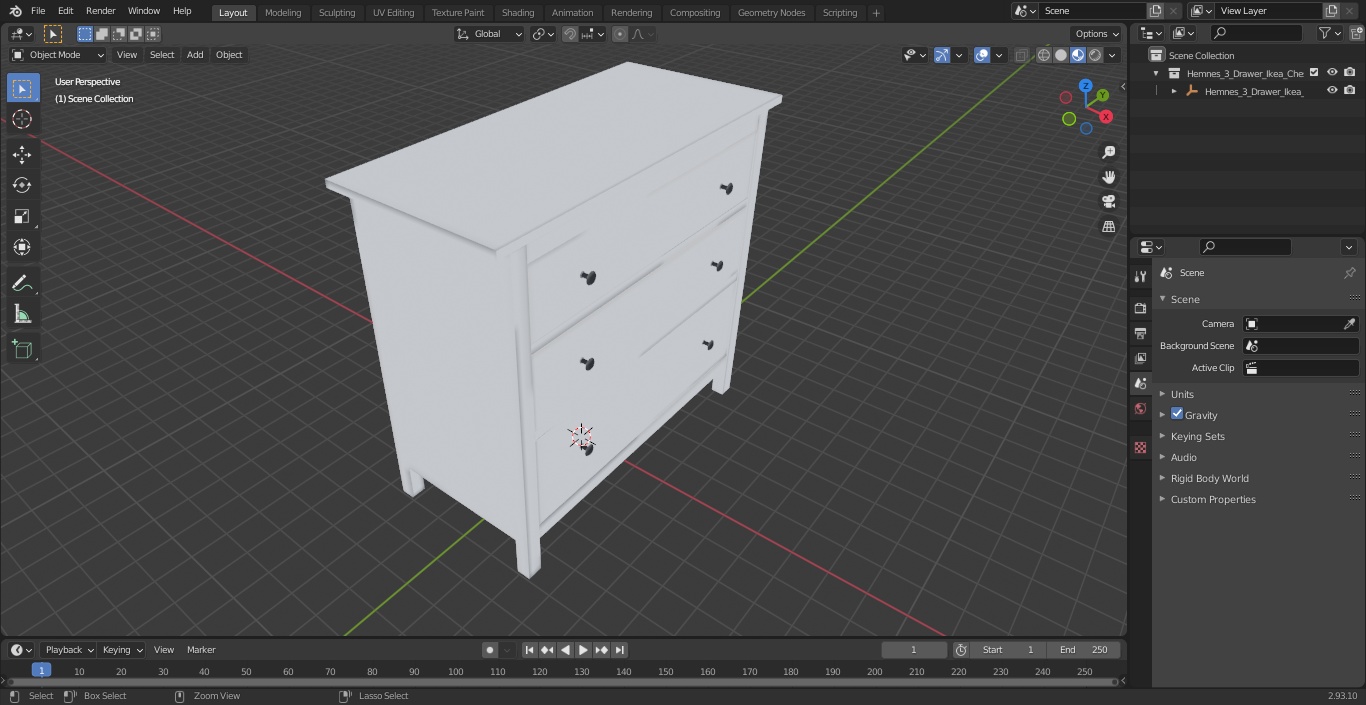Toggle the Gravity checkbox
1366x705 pixels.
1177,414
